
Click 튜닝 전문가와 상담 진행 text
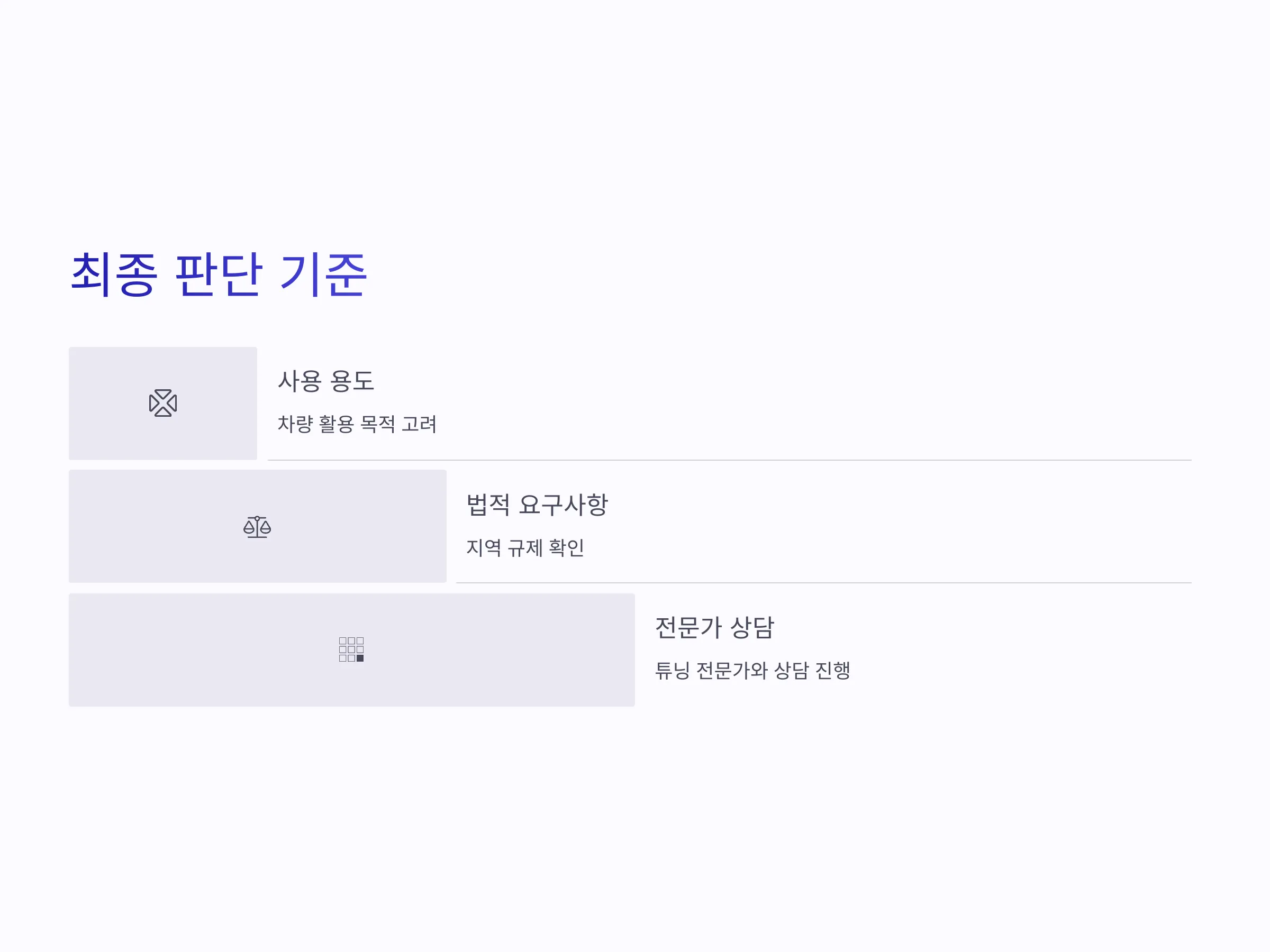click(752, 670)
